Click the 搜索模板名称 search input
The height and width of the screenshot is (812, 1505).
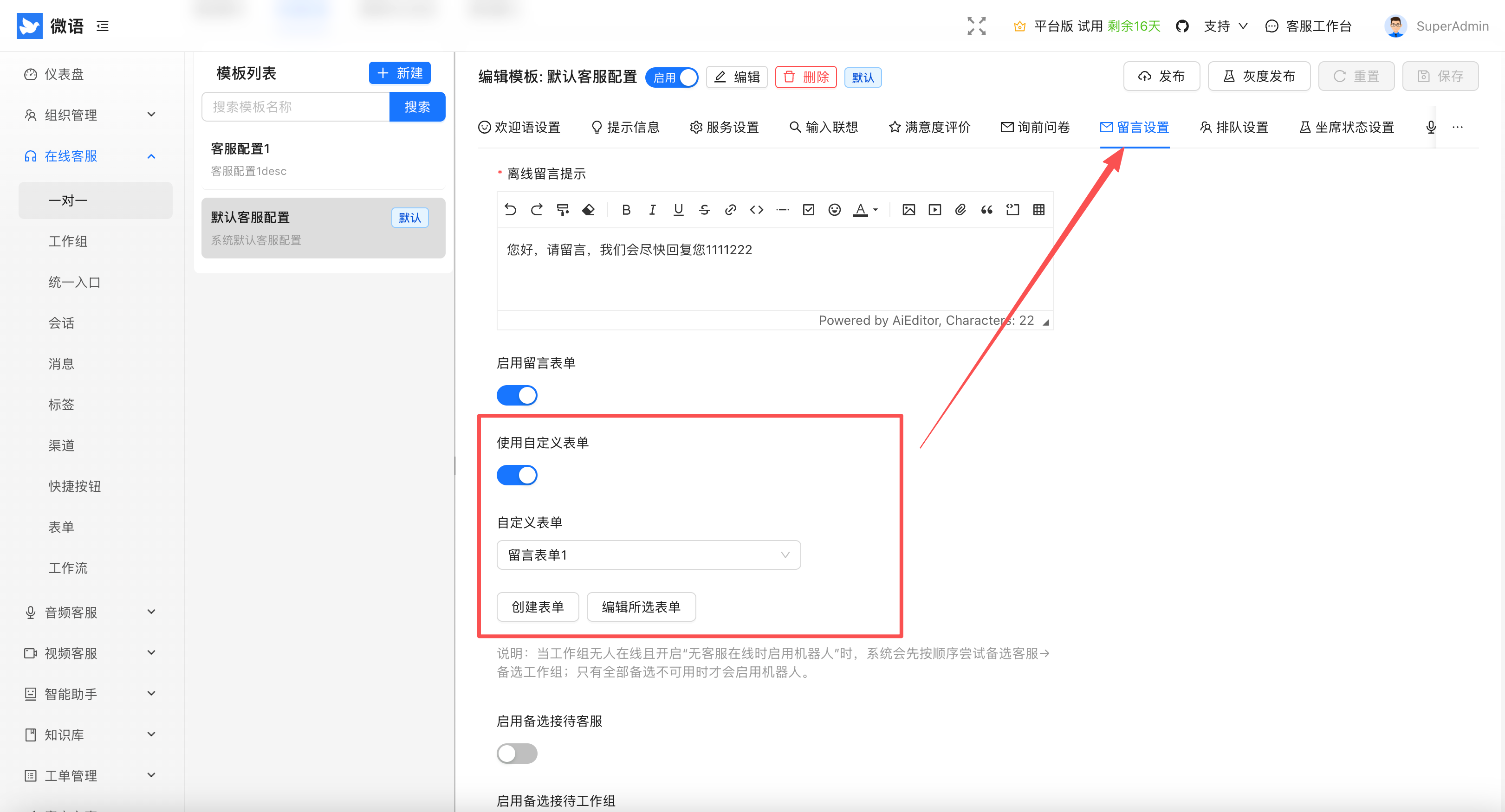coord(296,107)
